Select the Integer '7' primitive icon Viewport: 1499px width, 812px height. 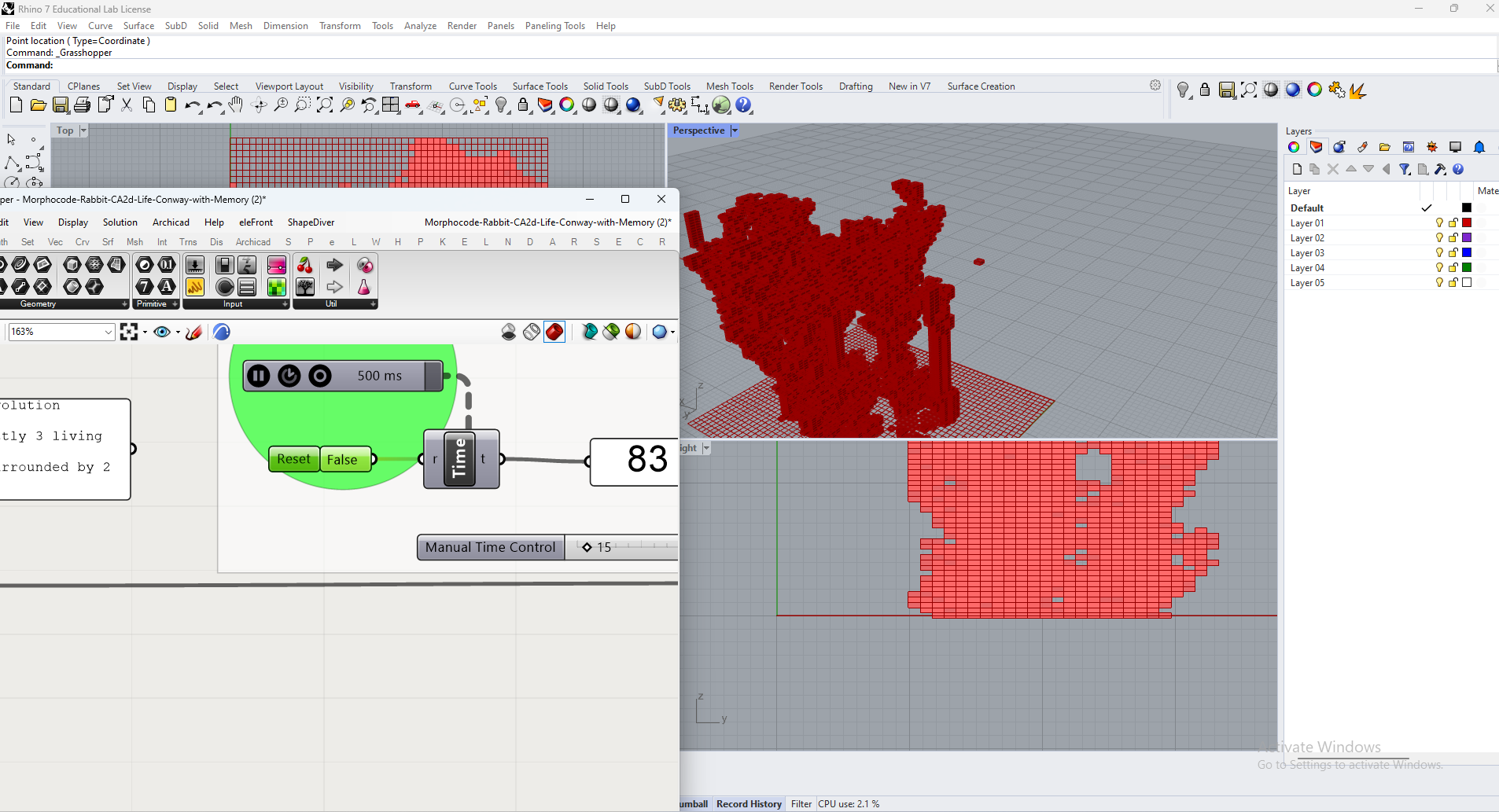[145, 287]
